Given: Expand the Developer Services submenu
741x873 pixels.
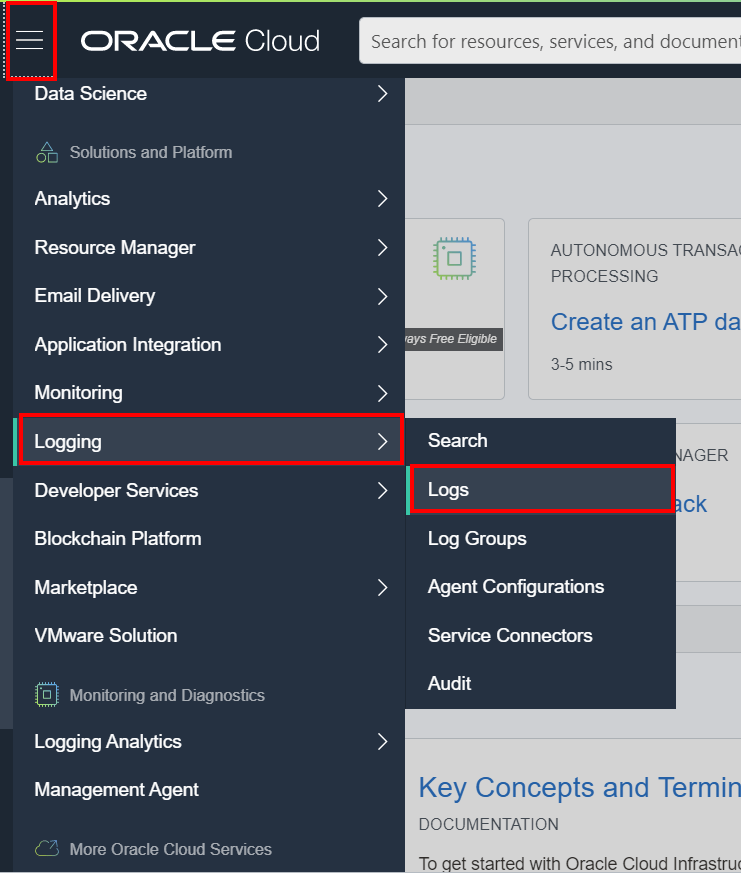Looking at the screenshot, I should click(381, 490).
